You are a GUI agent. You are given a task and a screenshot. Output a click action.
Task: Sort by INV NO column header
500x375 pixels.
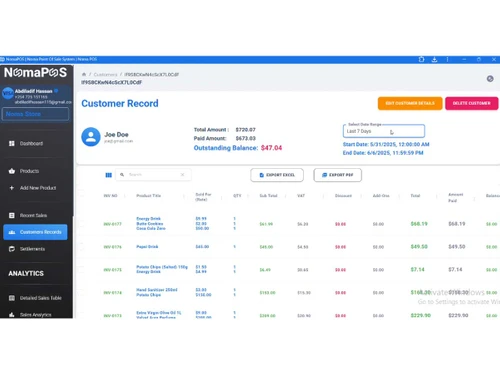[x=110, y=196]
